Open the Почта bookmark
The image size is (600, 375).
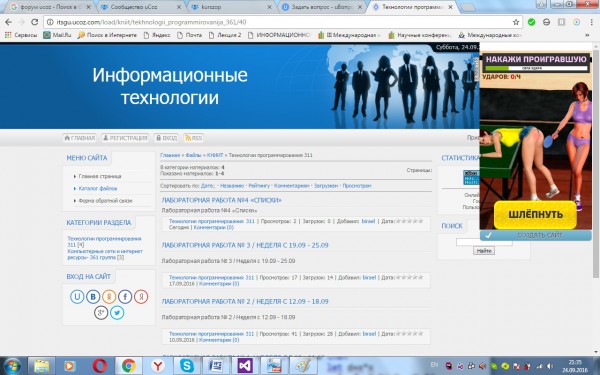[189, 35]
